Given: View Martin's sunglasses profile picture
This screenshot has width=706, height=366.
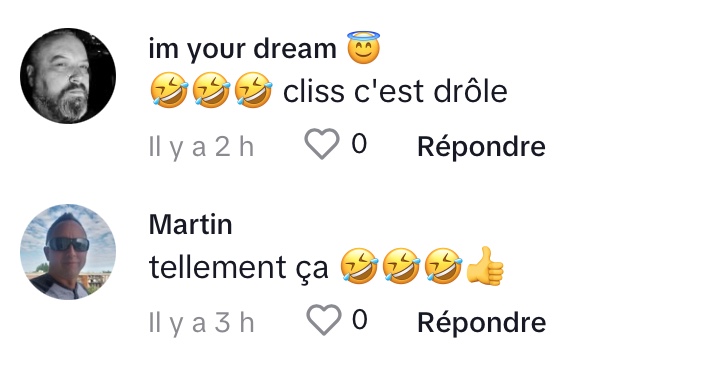Looking at the screenshot, I should click(68, 252).
